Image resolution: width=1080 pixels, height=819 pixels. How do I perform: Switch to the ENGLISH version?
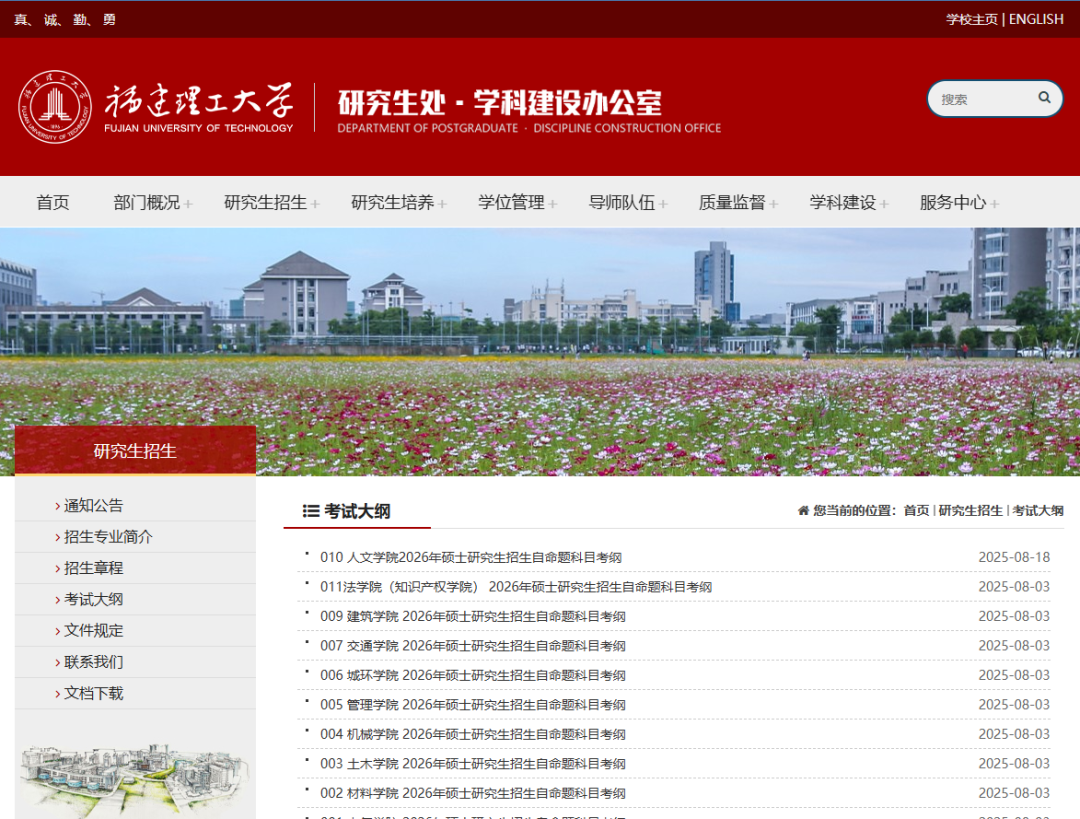tap(1036, 19)
